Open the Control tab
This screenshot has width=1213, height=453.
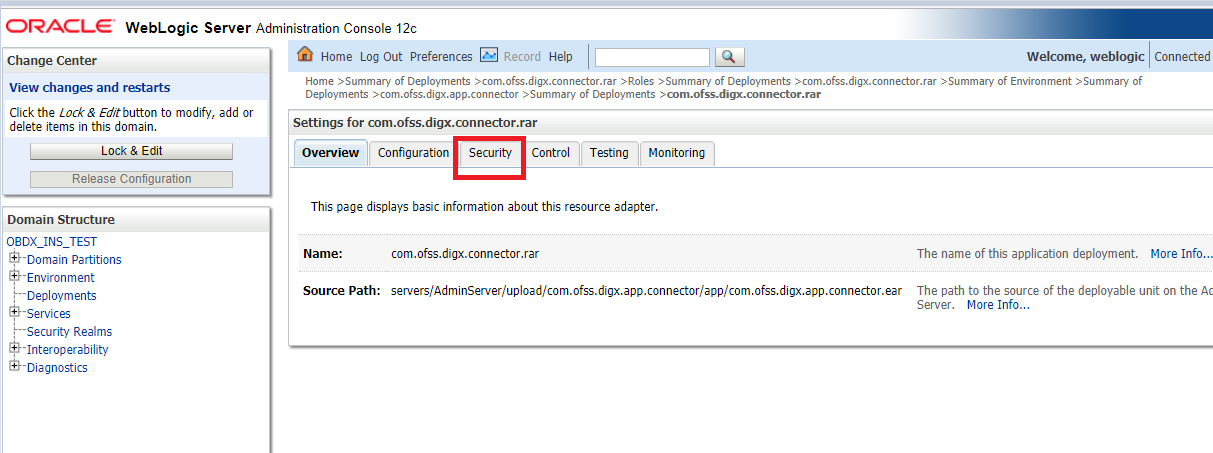pos(550,153)
